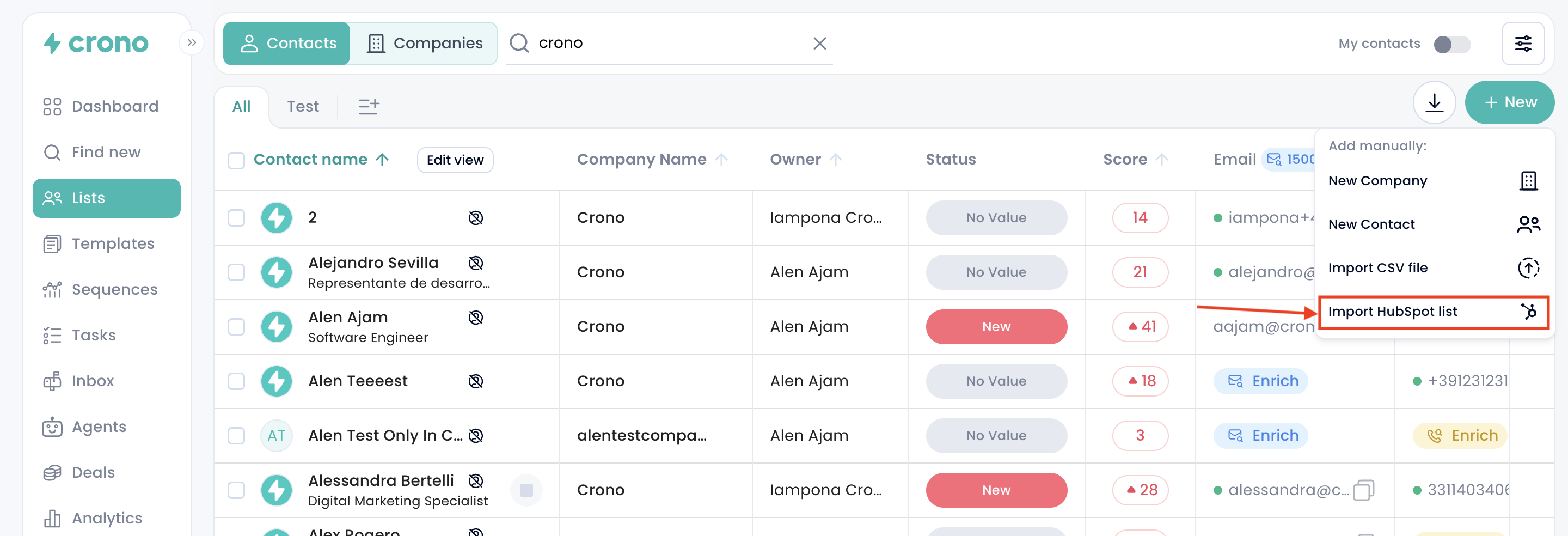Click the Edit view button

click(x=455, y=160)
